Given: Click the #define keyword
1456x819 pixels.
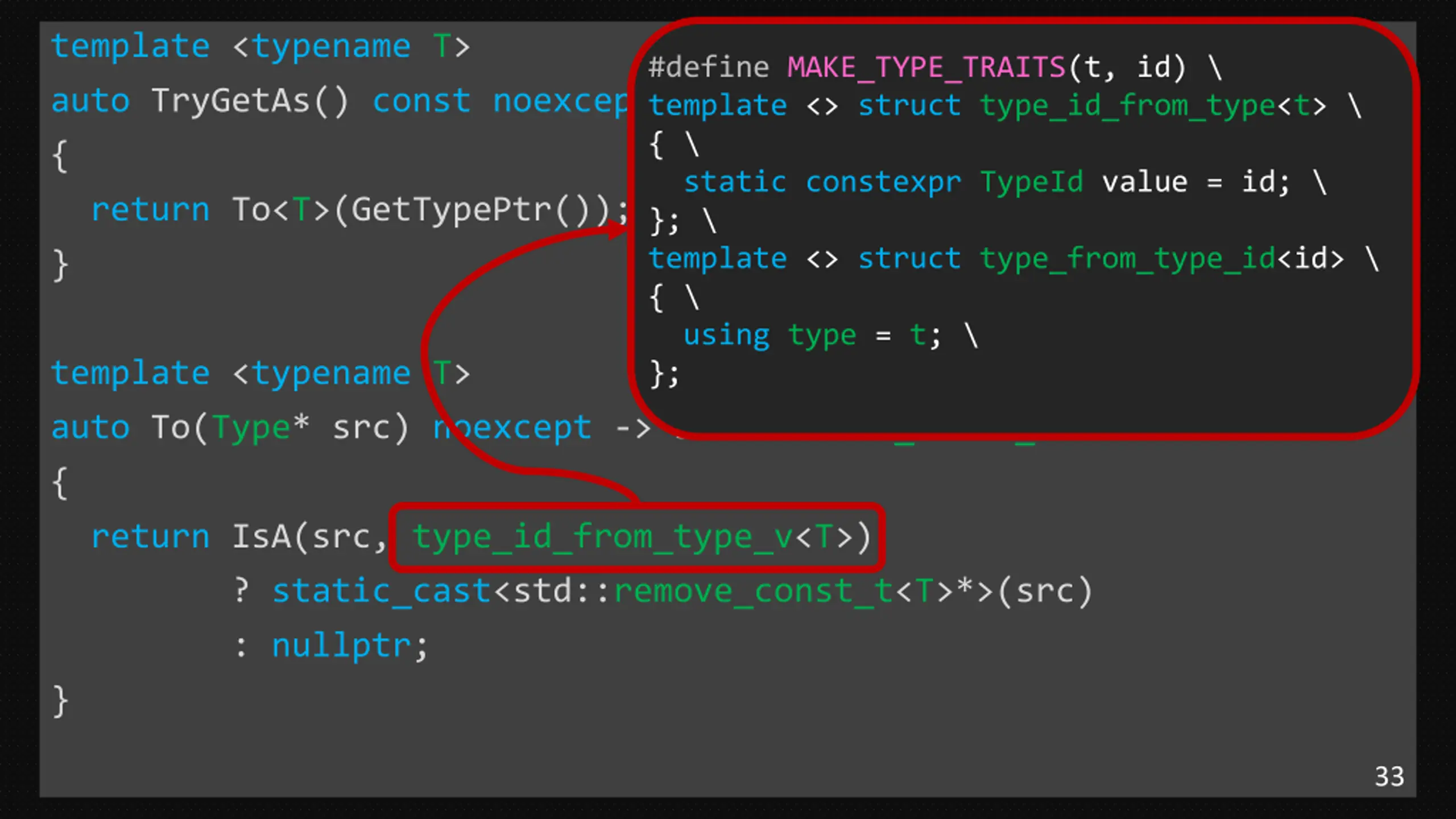Looking at the screenshot, I should [x=709, y=67].
